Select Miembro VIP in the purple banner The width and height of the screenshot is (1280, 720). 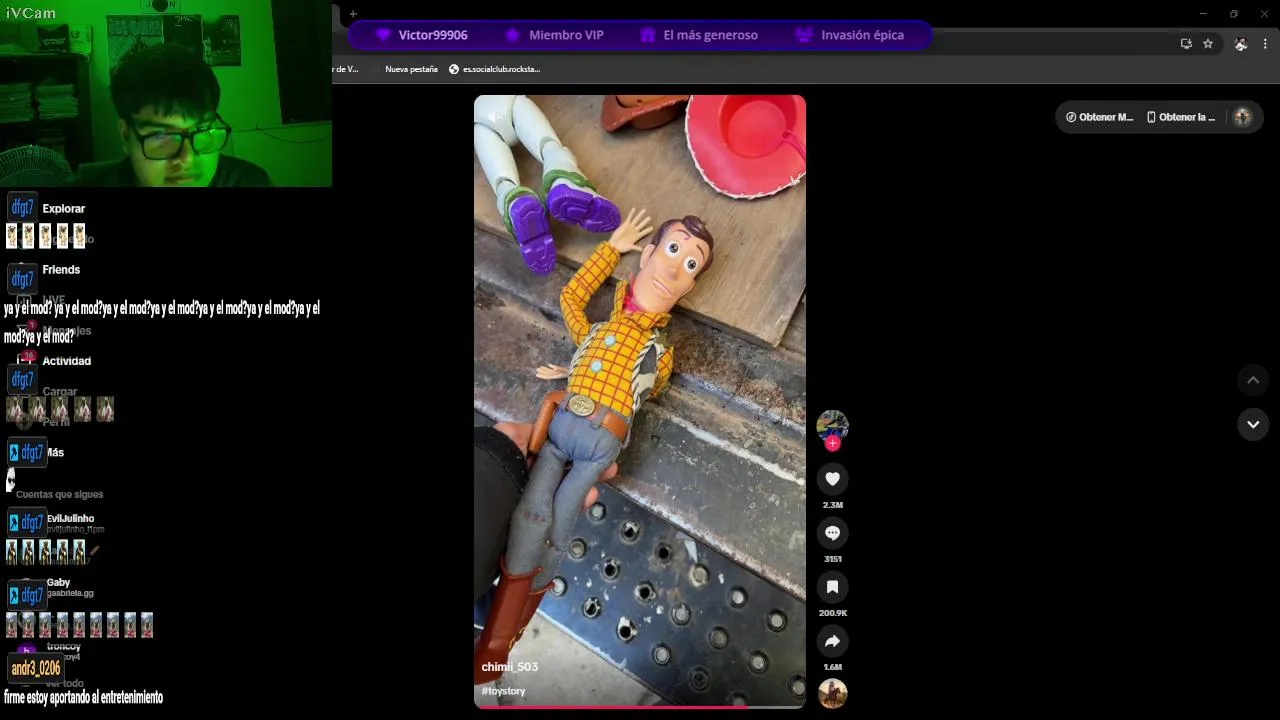coord(554,35)
